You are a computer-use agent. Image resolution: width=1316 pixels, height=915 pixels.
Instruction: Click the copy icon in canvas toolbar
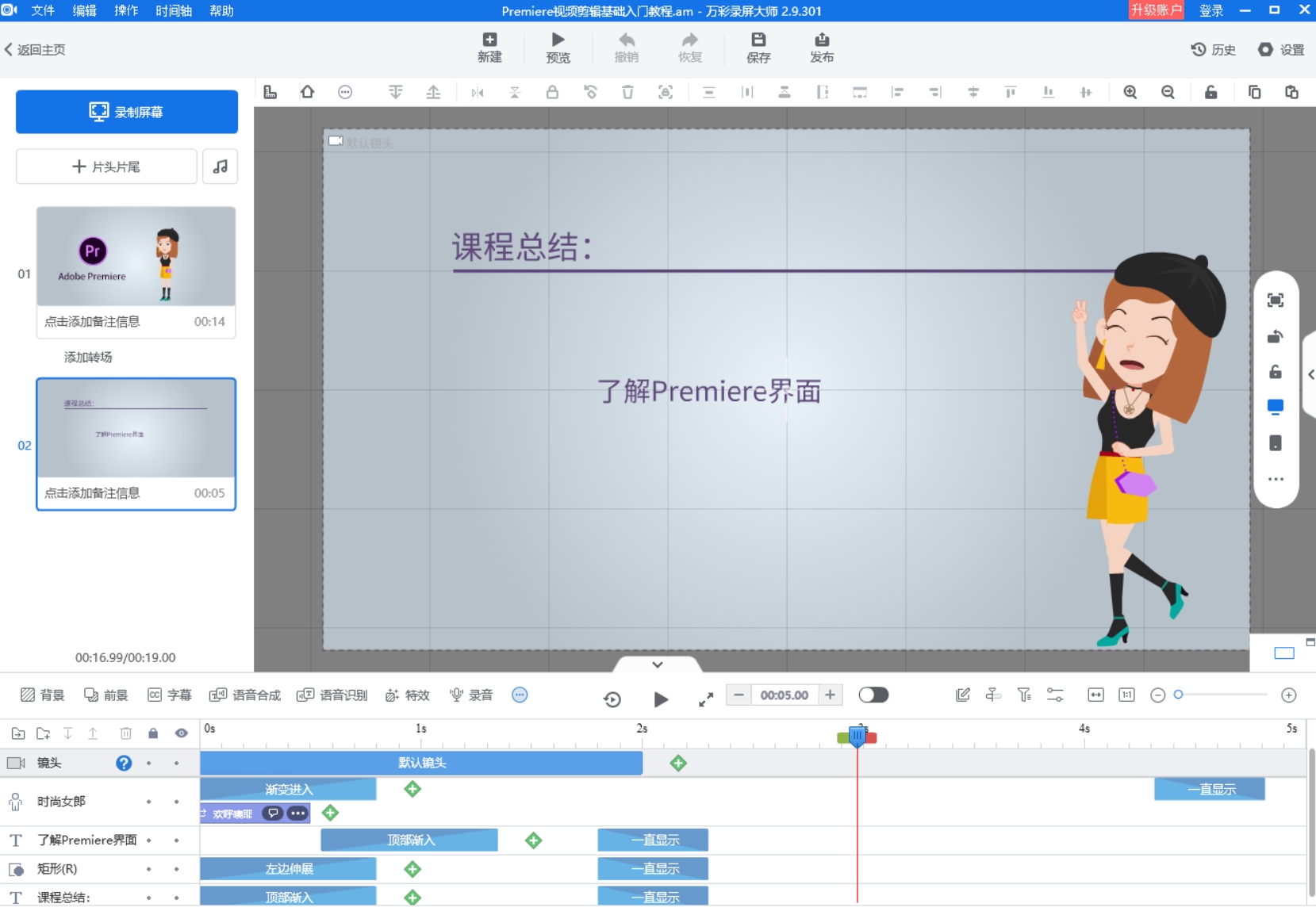1254,92
